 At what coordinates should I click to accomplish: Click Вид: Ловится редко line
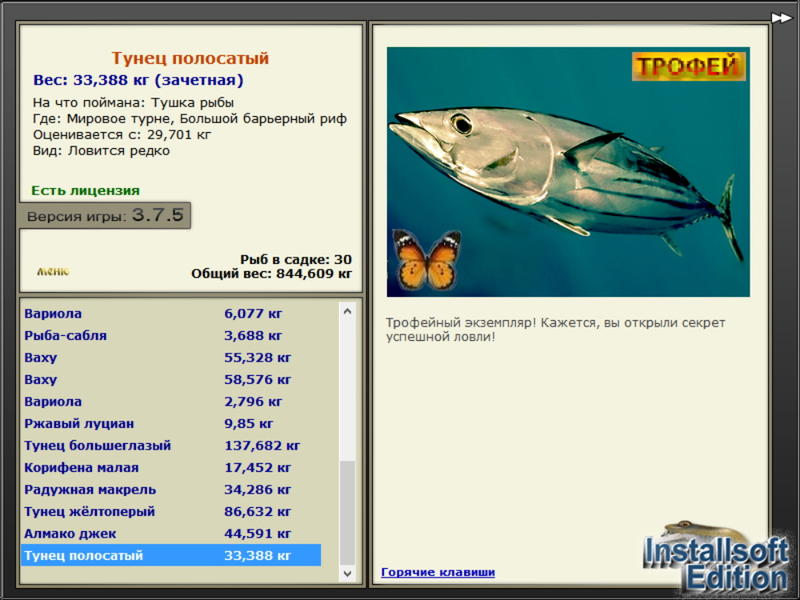(101, 151)
